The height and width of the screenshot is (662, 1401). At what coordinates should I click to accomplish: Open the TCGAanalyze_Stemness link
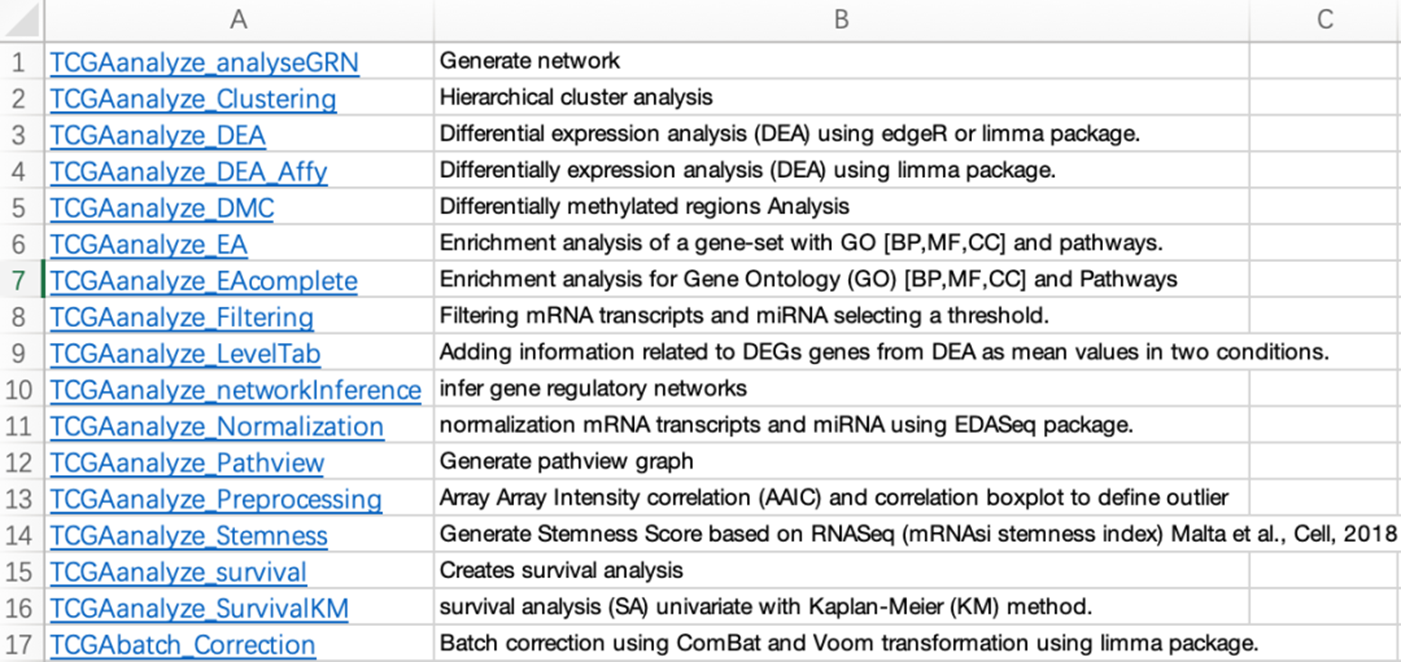[189, 536]
